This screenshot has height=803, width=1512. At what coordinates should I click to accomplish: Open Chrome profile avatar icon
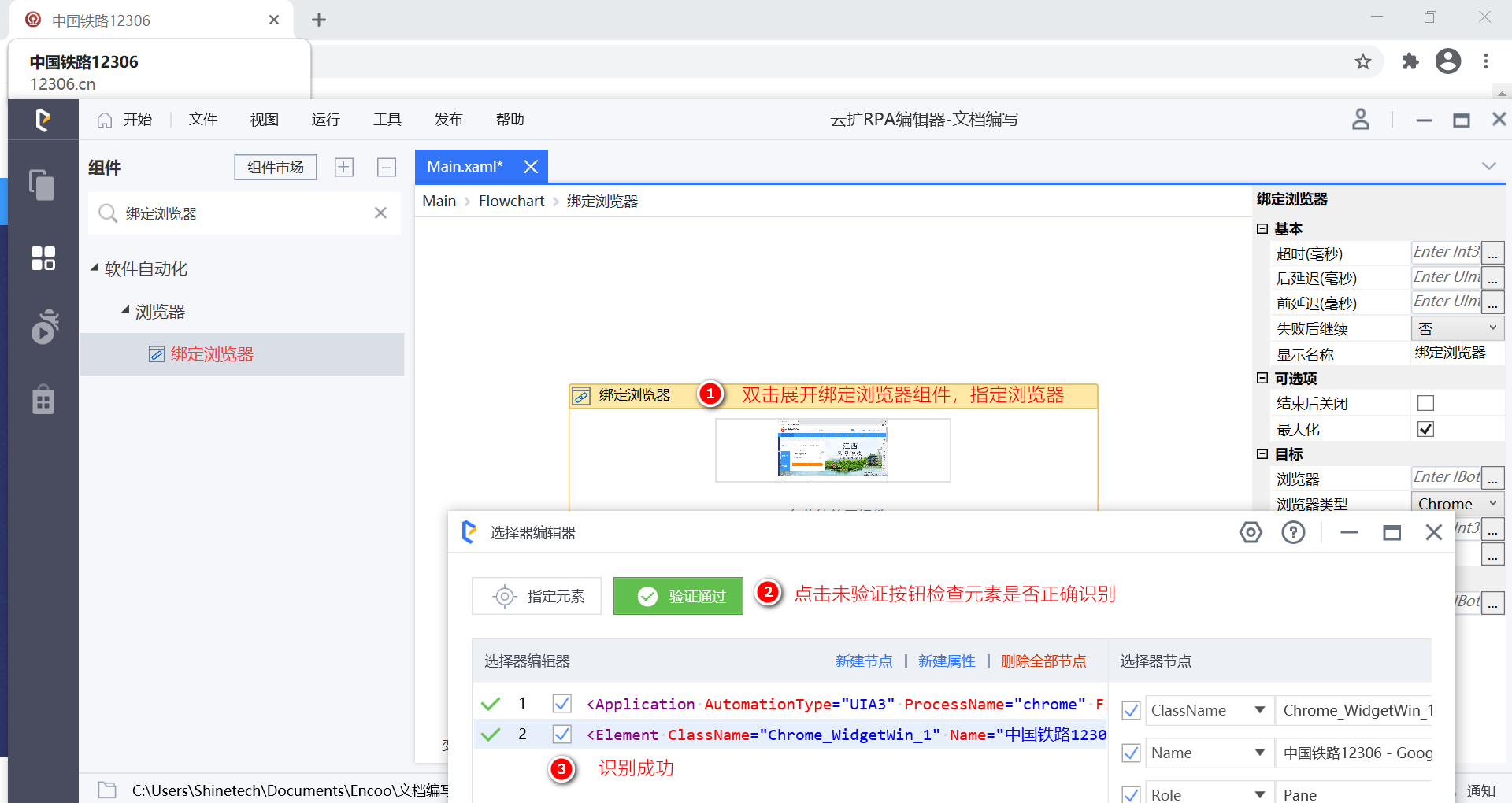pyautogui.click(x=1448, y=61)
